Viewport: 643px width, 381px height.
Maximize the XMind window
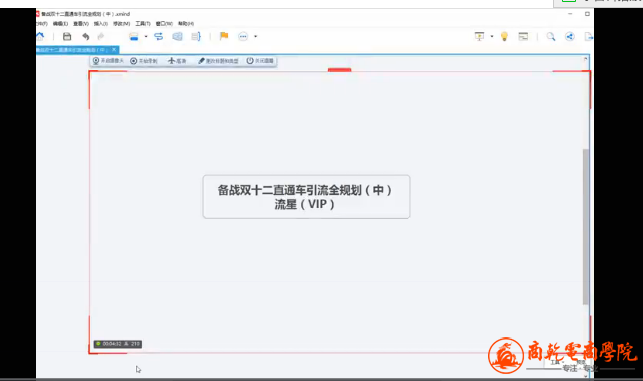pyautogui.click(x=587, y=14)
